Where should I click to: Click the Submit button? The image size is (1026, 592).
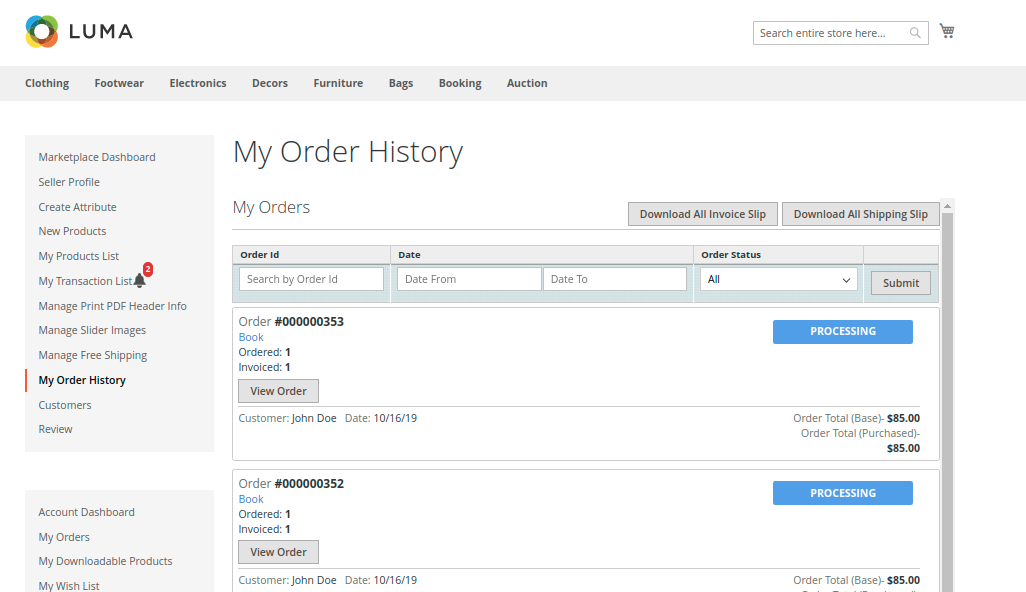[x=899, y=282]
